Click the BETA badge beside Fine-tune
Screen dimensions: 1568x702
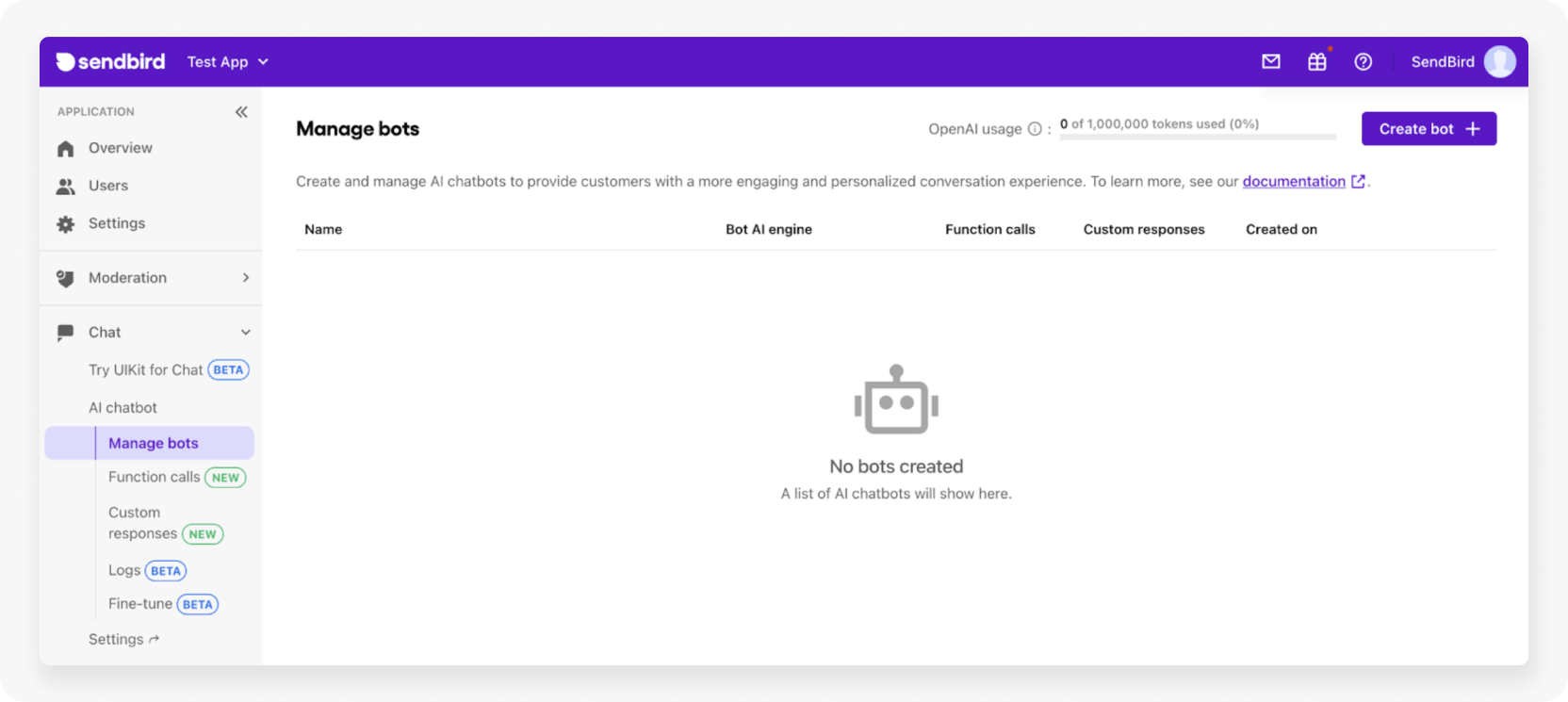pos(198,605)
